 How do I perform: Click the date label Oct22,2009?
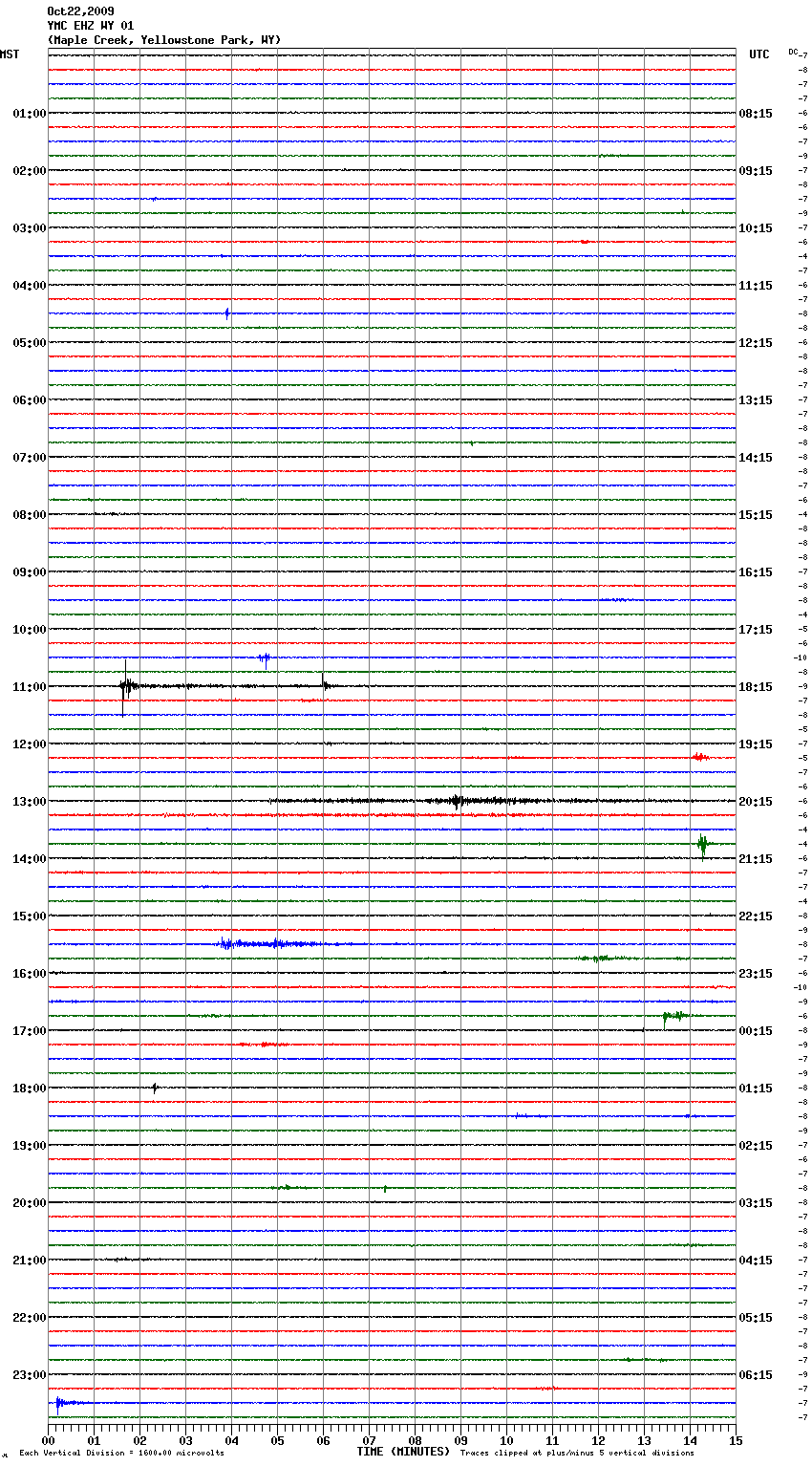pos(80,11)
